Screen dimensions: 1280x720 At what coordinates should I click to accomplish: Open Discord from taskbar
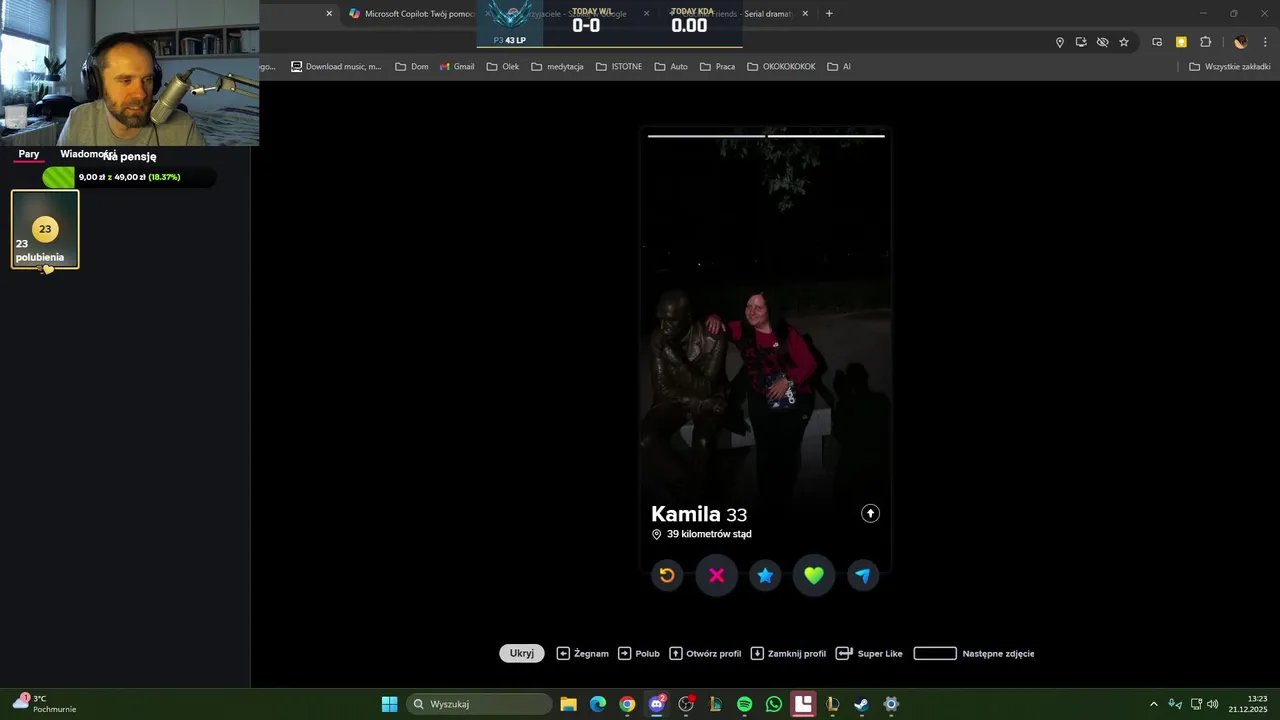[x=657, y=704]
